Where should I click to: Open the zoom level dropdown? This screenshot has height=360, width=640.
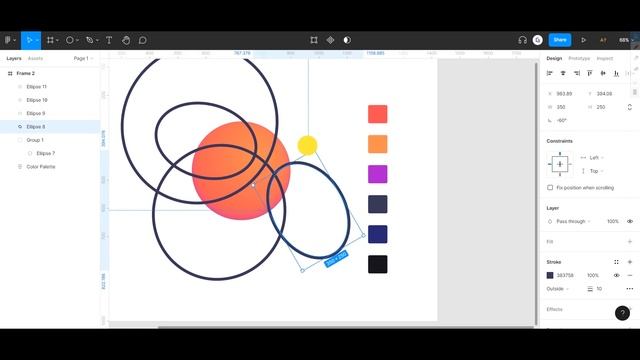(626, 40)
